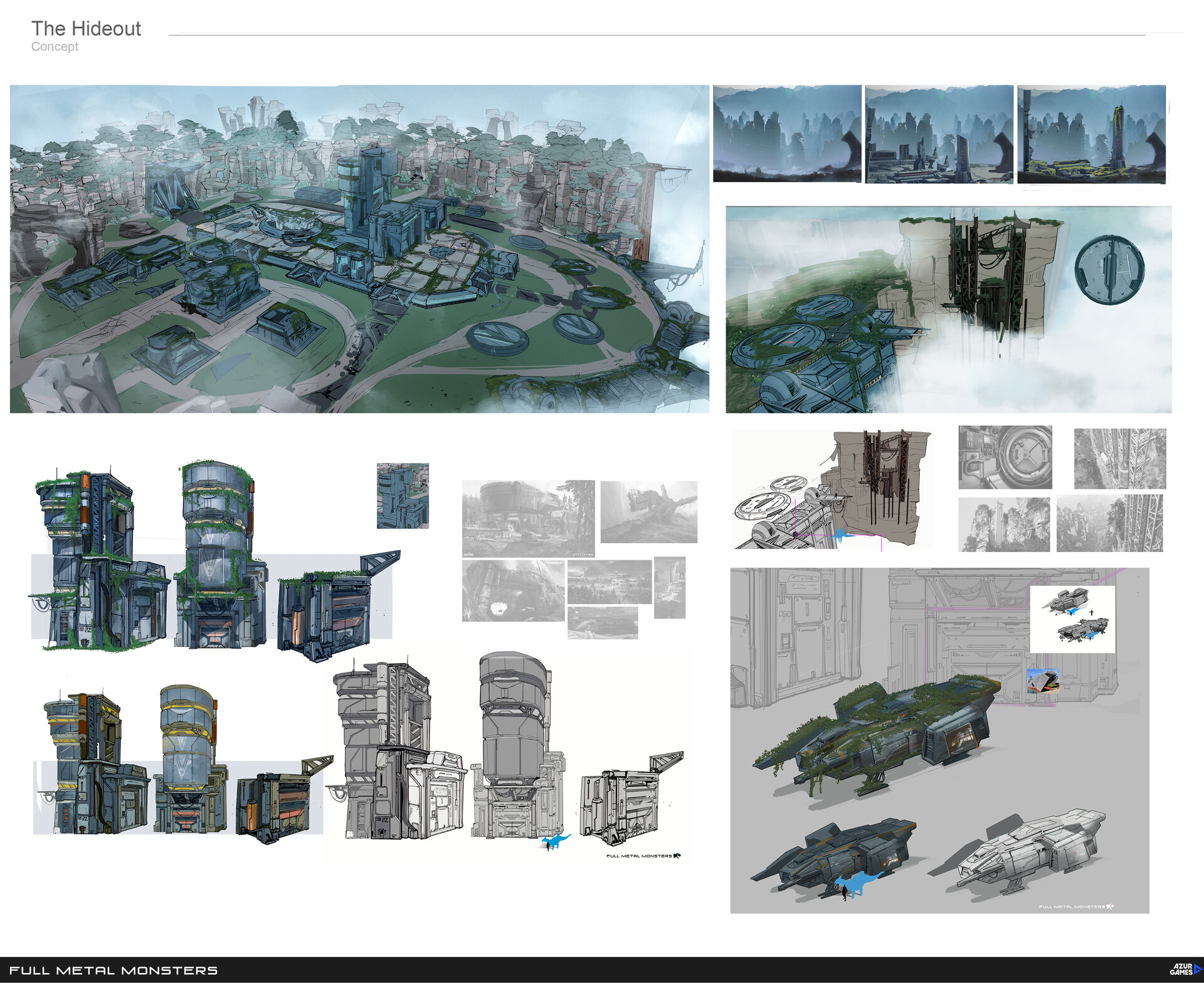Select the grayscale circular vault door reference
The image size is (1204, 983).
pos(1005,457)
